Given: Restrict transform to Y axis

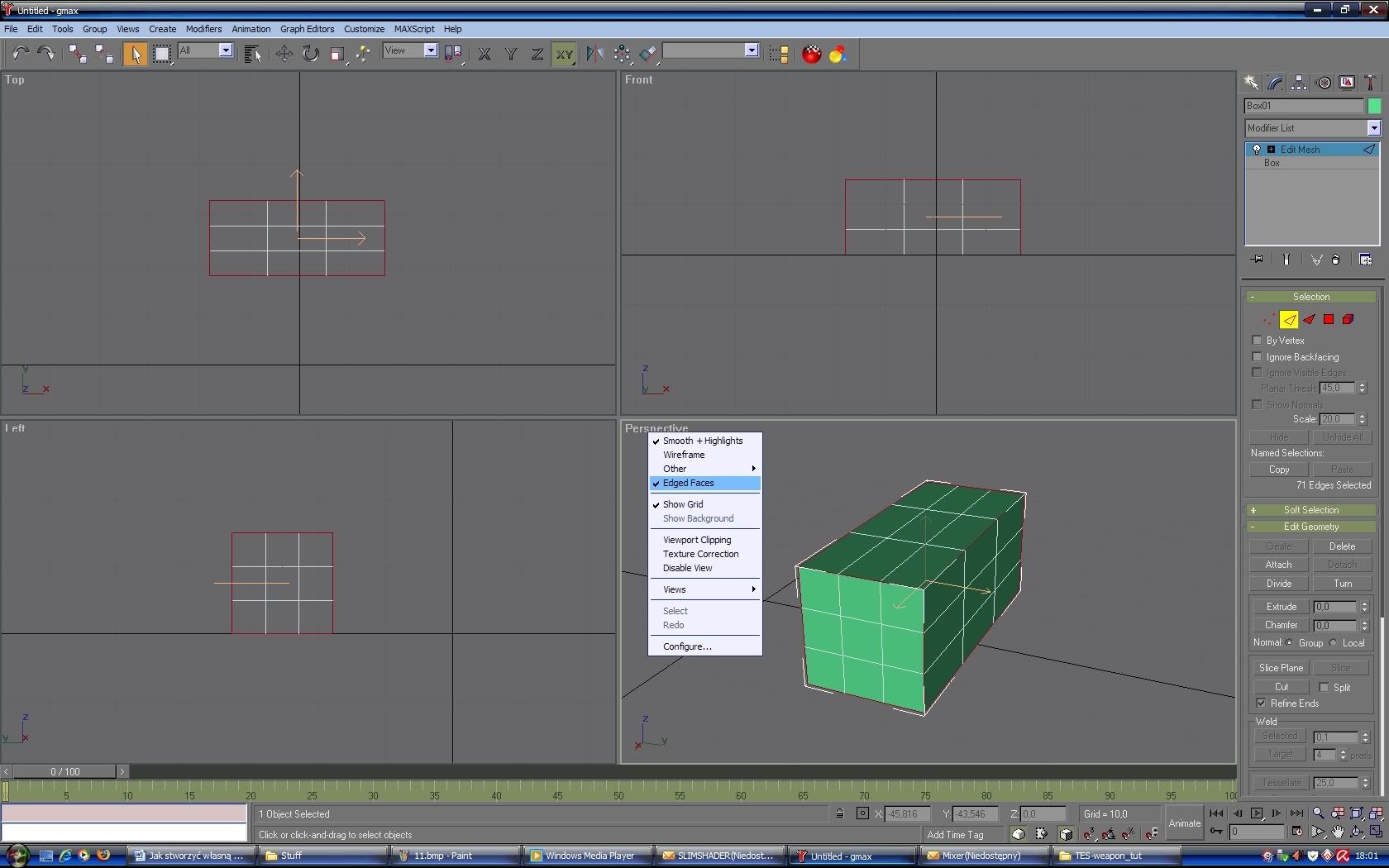Looking at the screenshot, I should [511, 54].
